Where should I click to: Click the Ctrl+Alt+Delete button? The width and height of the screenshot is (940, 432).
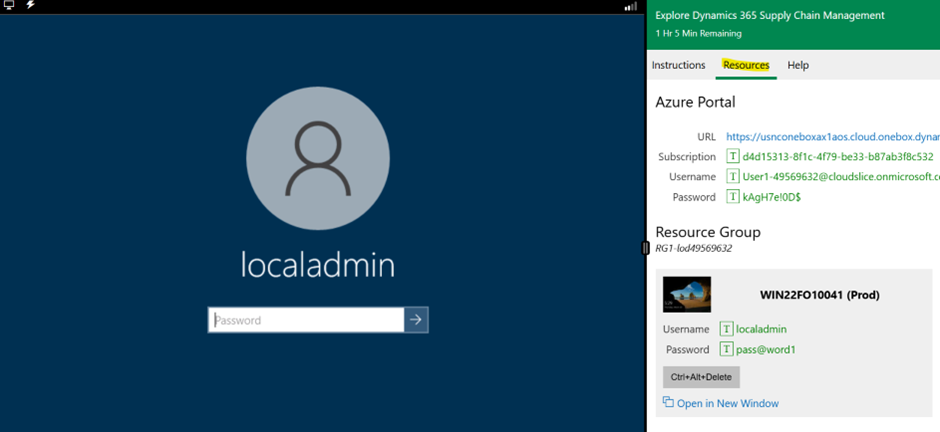point(701,377)
